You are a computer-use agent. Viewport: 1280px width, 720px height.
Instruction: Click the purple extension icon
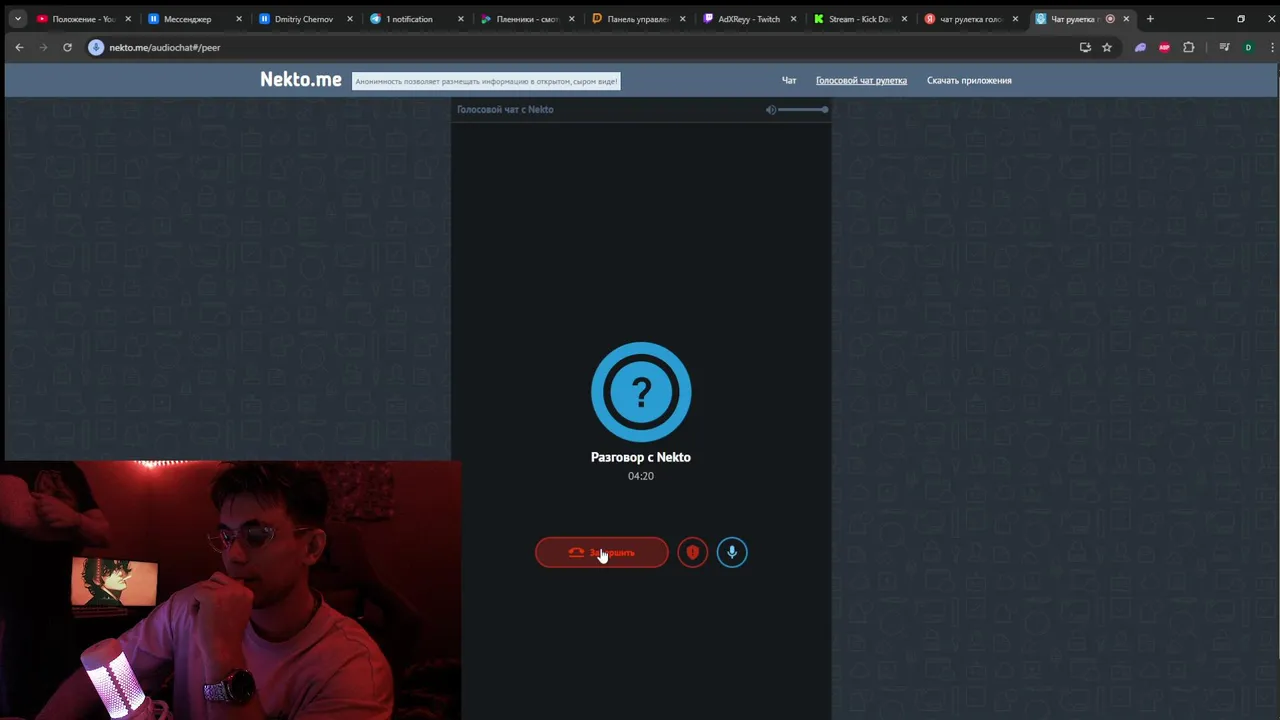1140,47
